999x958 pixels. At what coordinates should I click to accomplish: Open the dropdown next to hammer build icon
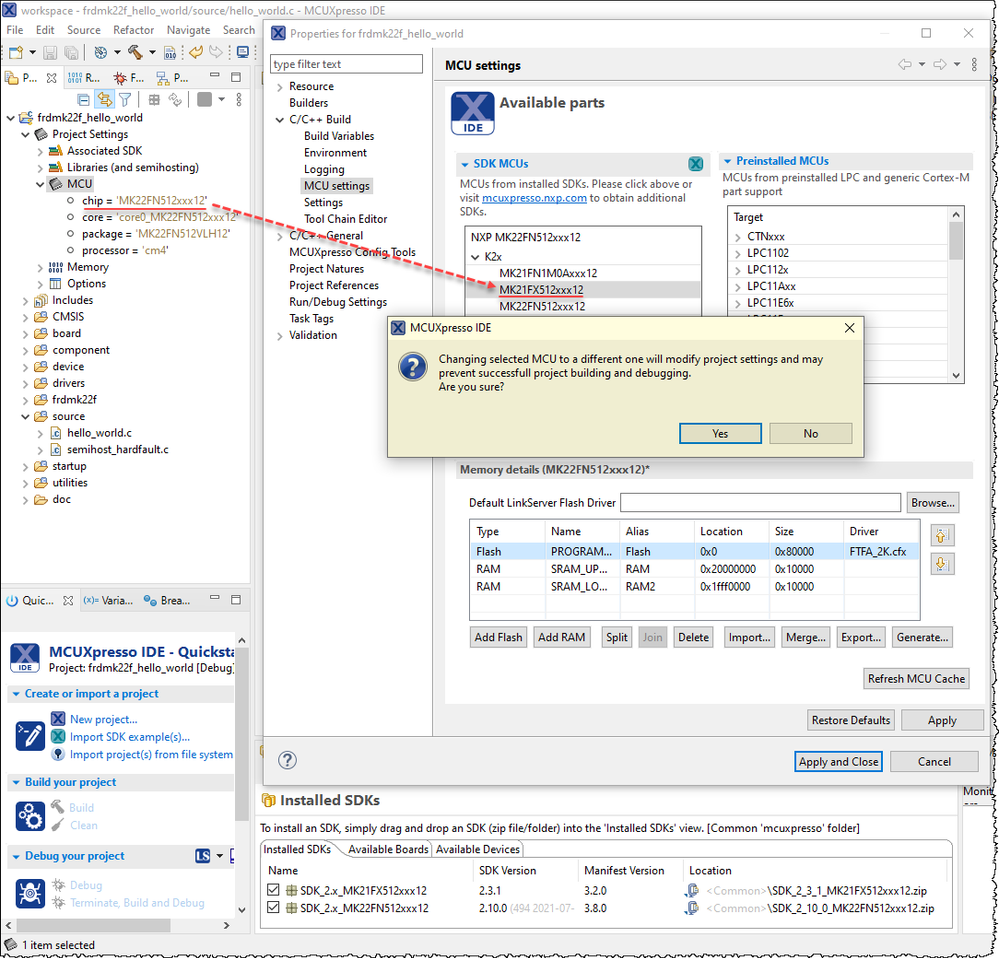click(x=152, y=52)
